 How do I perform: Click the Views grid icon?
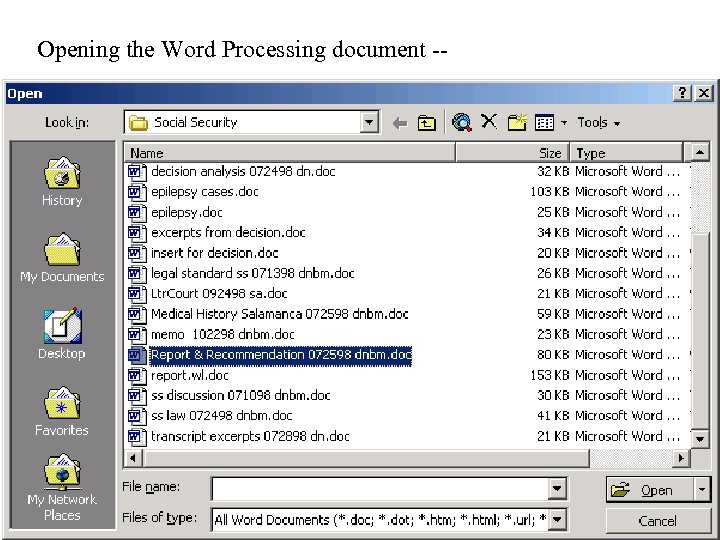pyautogui.click(x=545, y=123)
